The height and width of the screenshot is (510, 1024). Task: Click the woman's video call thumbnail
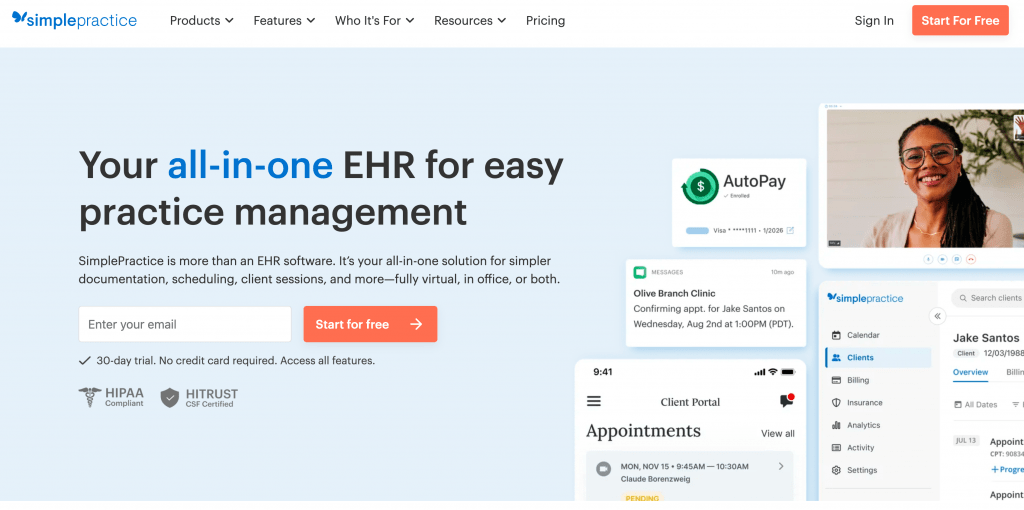pos(925,178)
